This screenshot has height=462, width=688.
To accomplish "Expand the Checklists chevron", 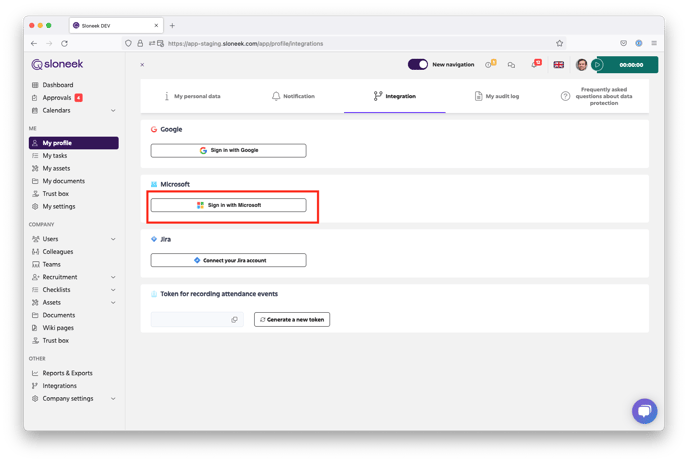I will 113,290.
